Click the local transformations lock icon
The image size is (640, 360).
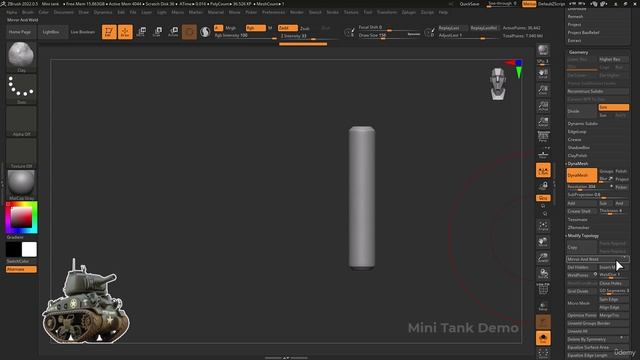pos(543,186)
